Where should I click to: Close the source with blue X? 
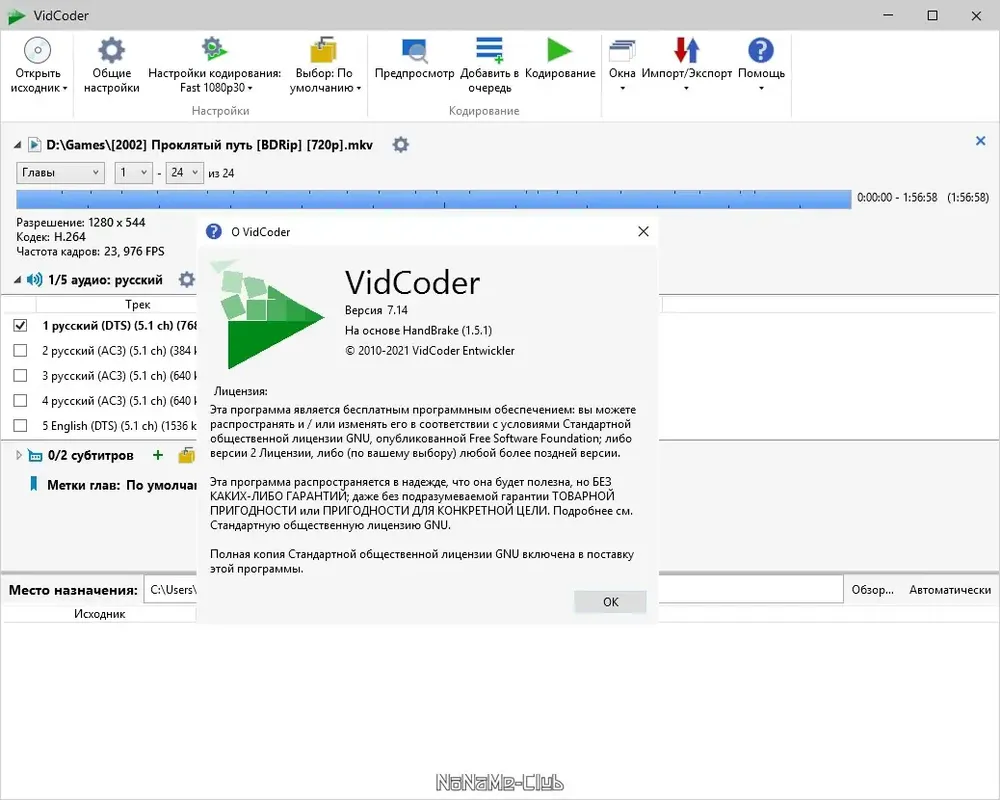point(980,140)
